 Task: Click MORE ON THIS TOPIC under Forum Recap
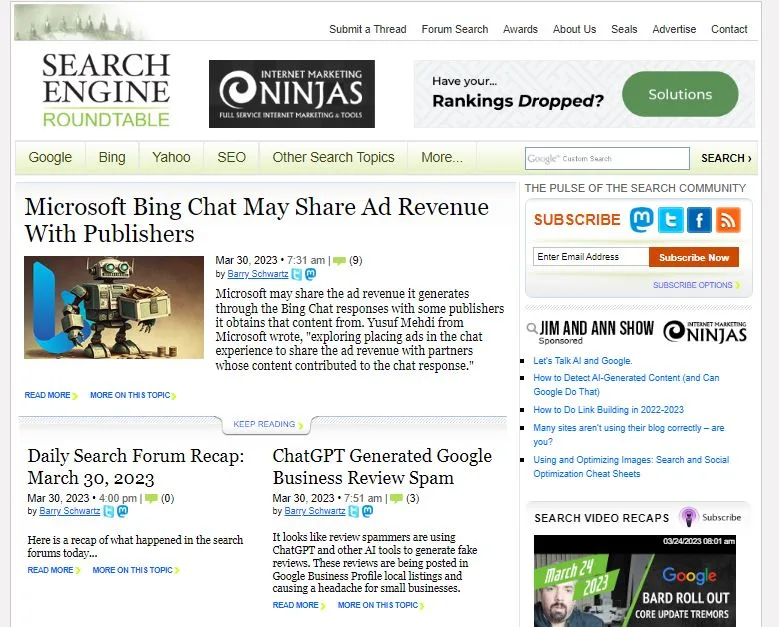[x=136, y=570]
